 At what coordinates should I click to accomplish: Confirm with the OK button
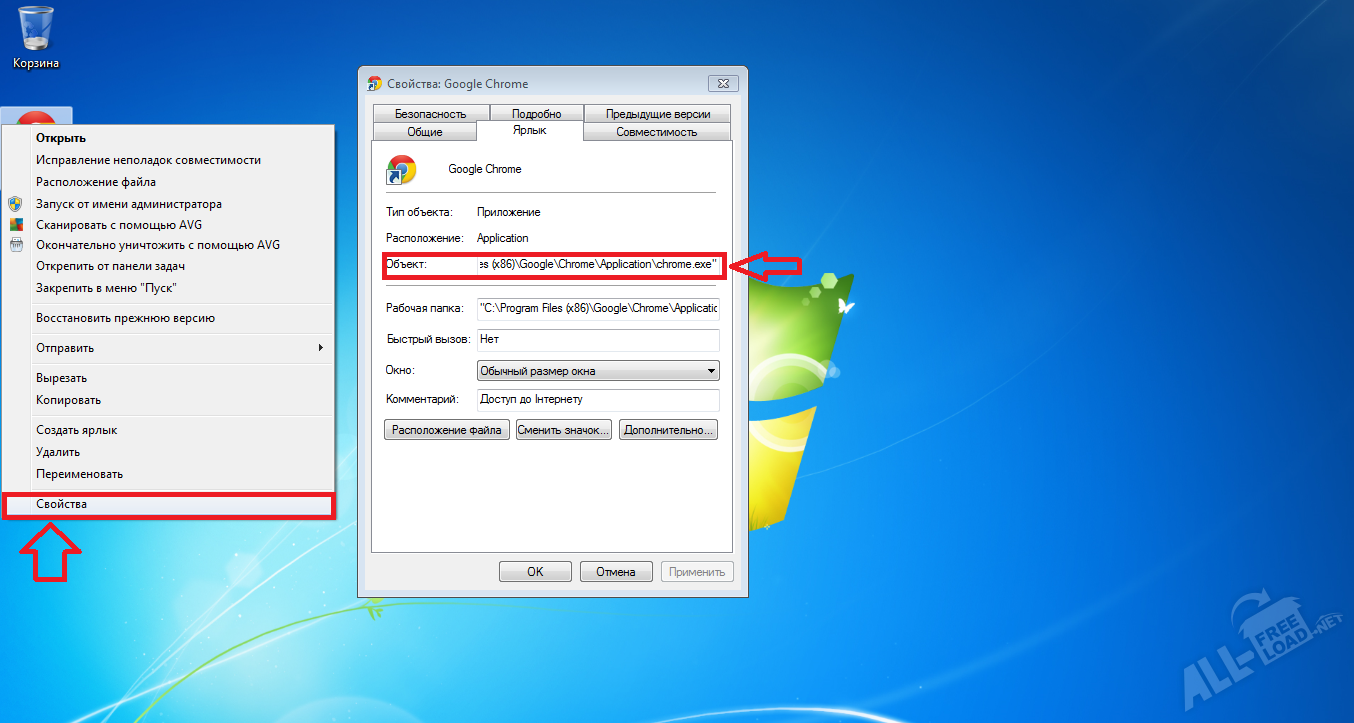535,572
